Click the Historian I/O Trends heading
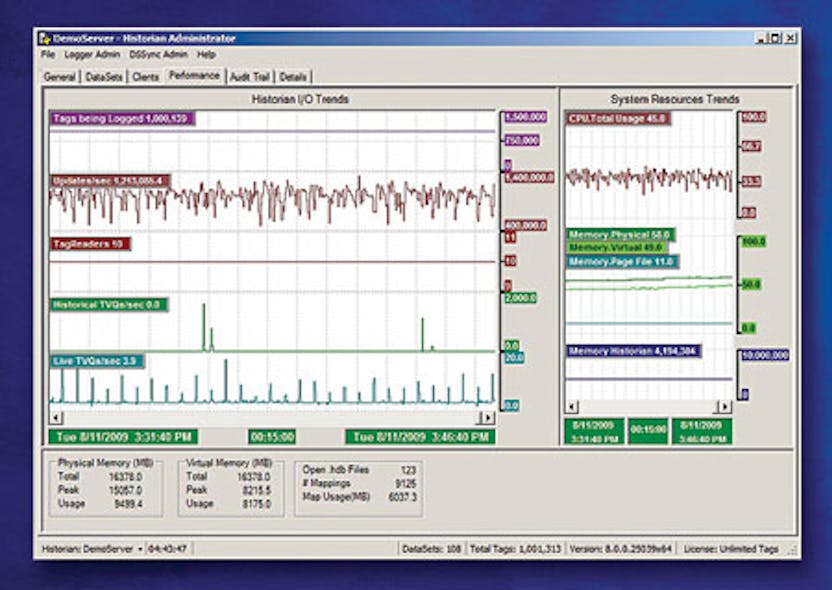 pyautogui.click(x=300, y=99)
